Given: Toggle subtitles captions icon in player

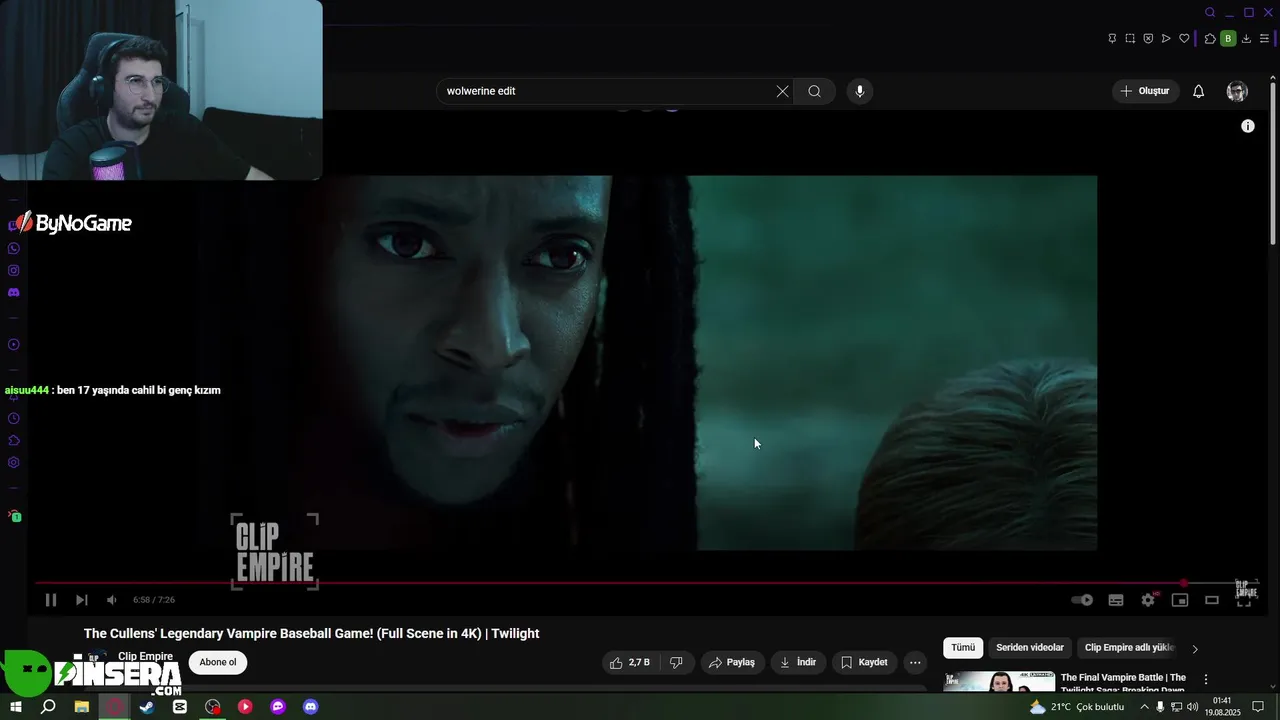Looking at the screenshot, I should point(1116,600).
